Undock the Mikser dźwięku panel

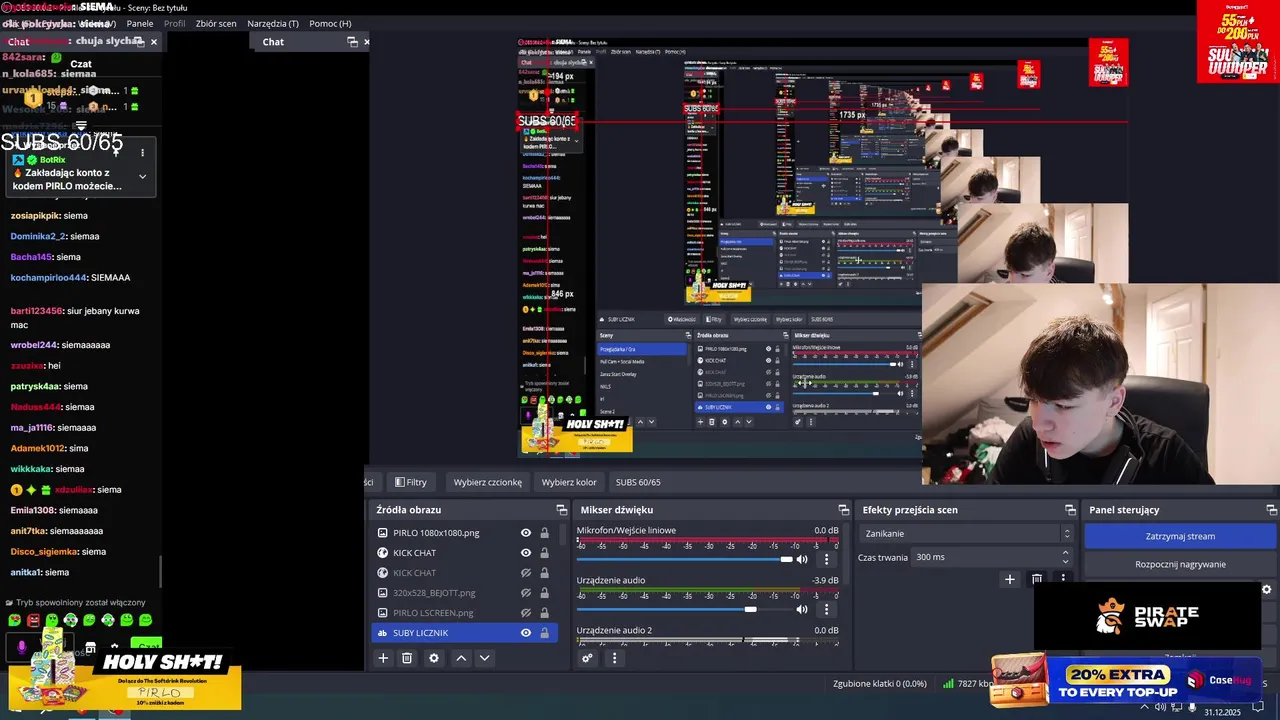pyautogui.click(x=844, y=510)
